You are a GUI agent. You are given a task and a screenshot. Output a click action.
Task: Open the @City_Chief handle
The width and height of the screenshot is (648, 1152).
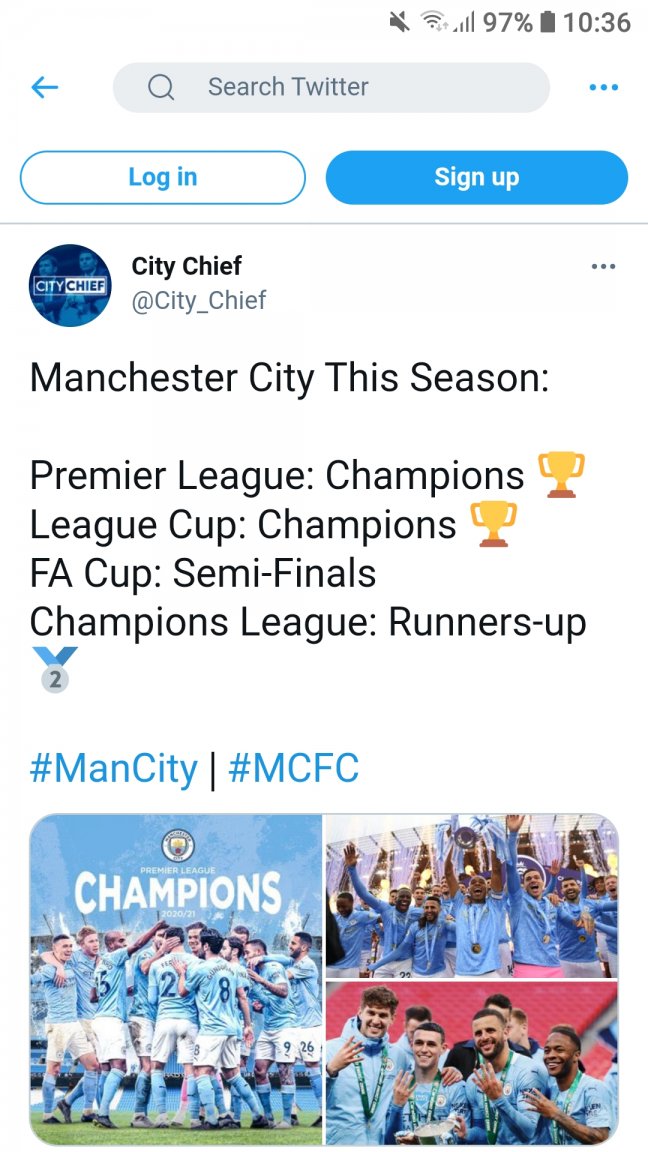[199, 300]
